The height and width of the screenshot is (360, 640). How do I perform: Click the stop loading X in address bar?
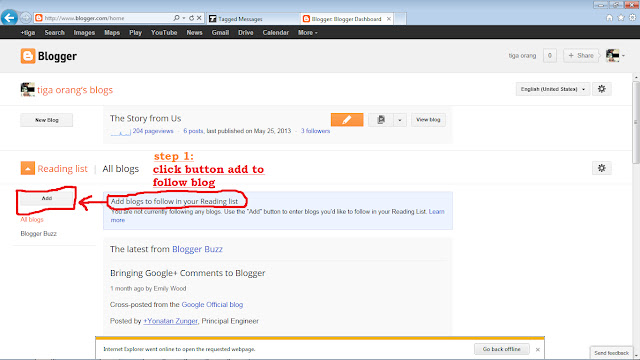(199, 18)
